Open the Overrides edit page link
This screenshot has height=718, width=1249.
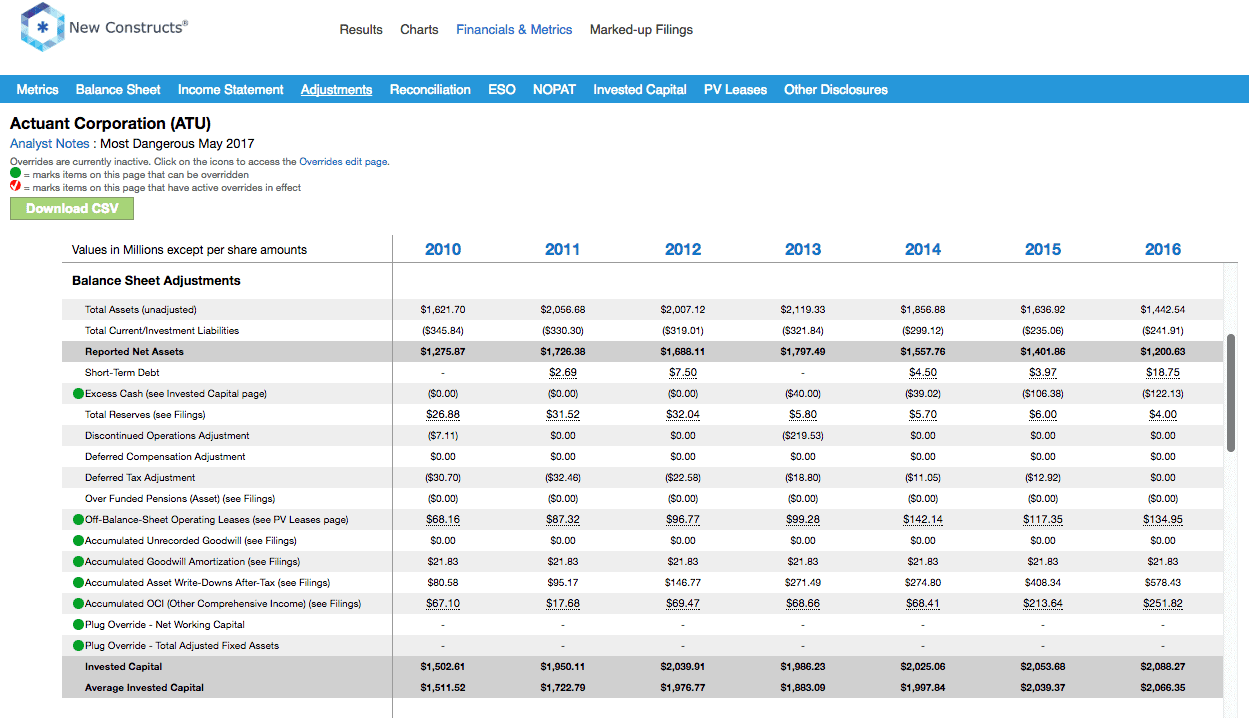point(343,161)
